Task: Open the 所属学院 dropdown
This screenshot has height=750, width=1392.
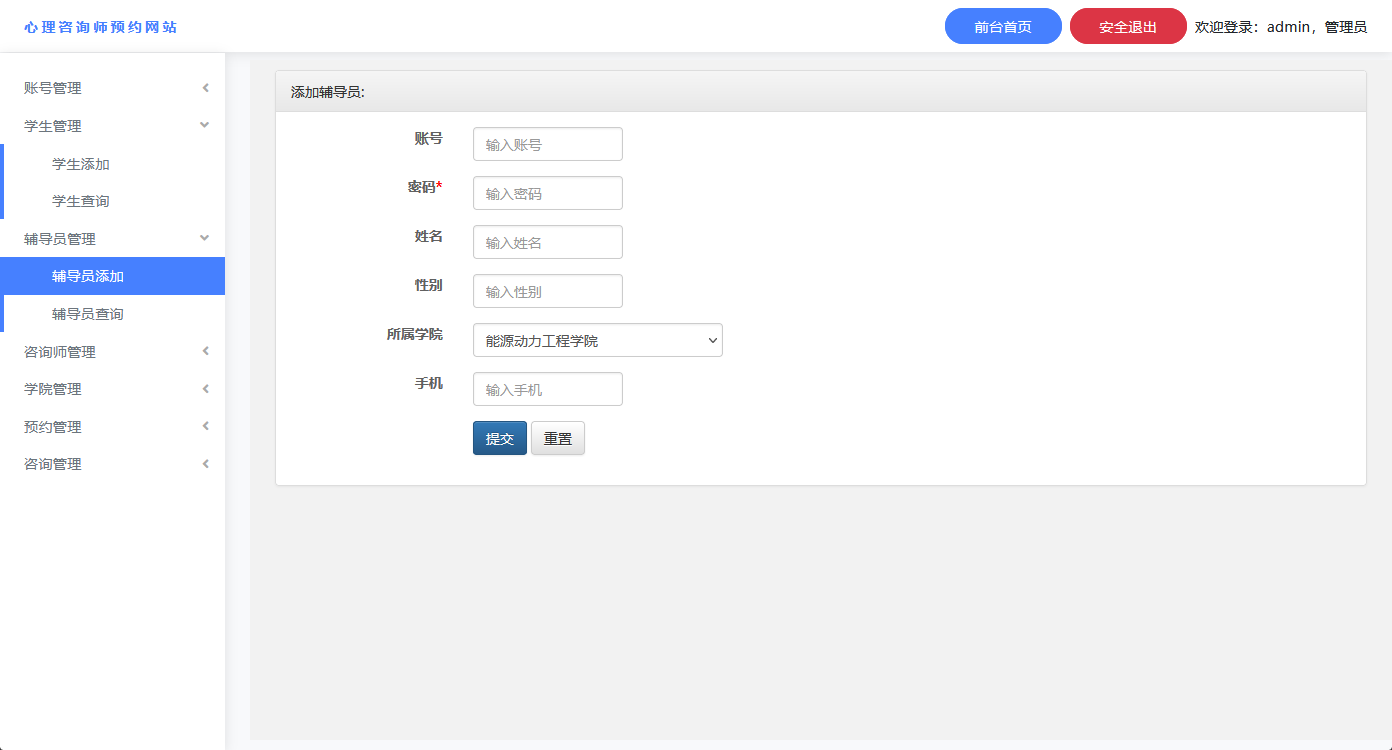Action: click(x=598, y=340)
